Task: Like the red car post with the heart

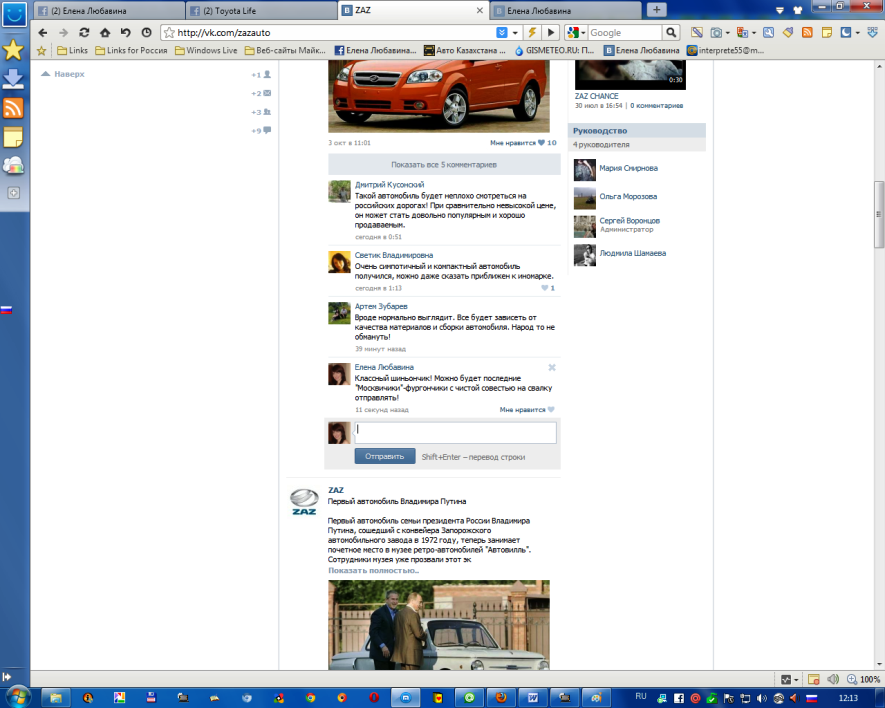Action: [541, 143]
